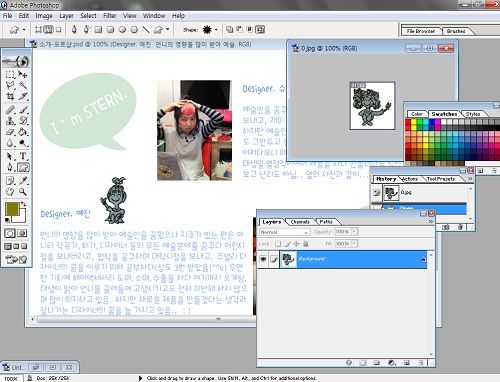Image resolution: width=500 pixels, height=382 pixels.
Task: Select the Move tool
Action: point(23,74)
